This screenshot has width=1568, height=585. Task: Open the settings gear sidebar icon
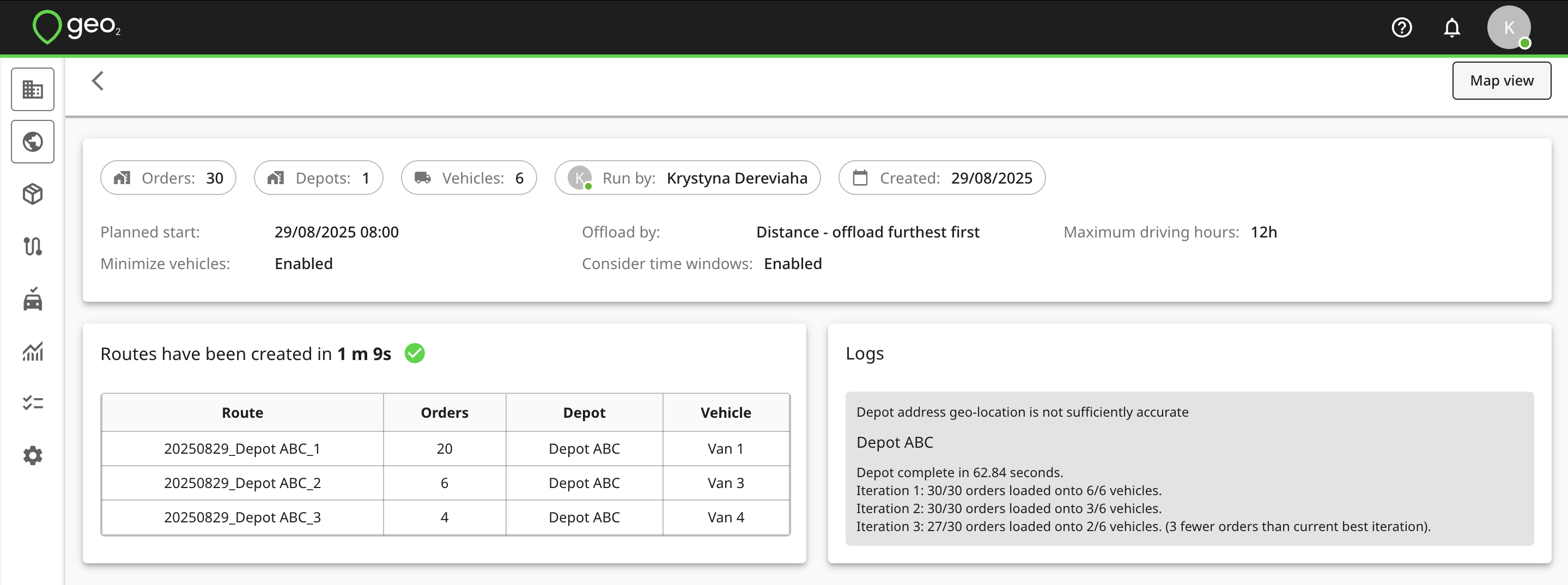pyautogui.click(x=33, y=455)
